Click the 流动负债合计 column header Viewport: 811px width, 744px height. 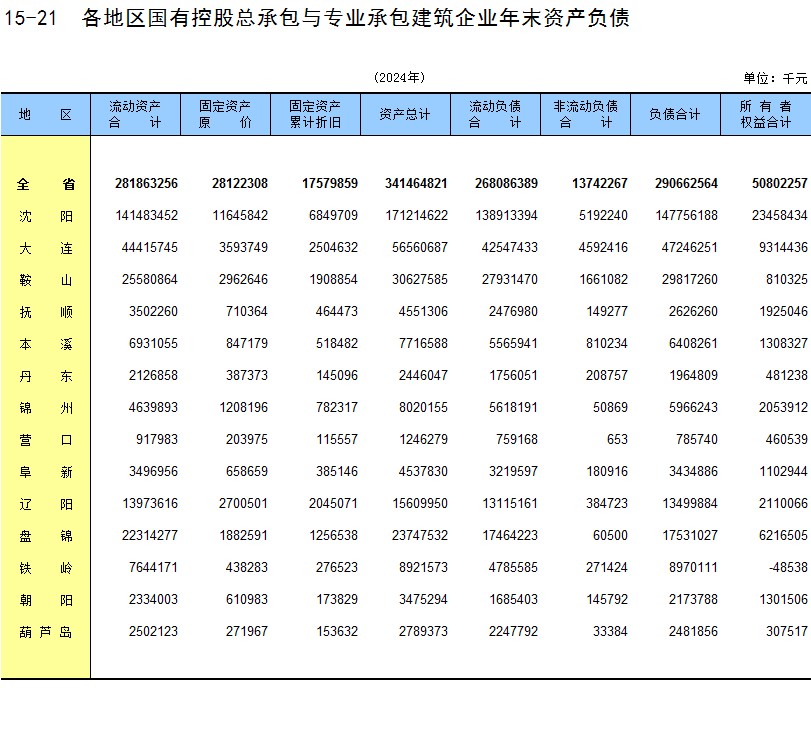point(495,114)
